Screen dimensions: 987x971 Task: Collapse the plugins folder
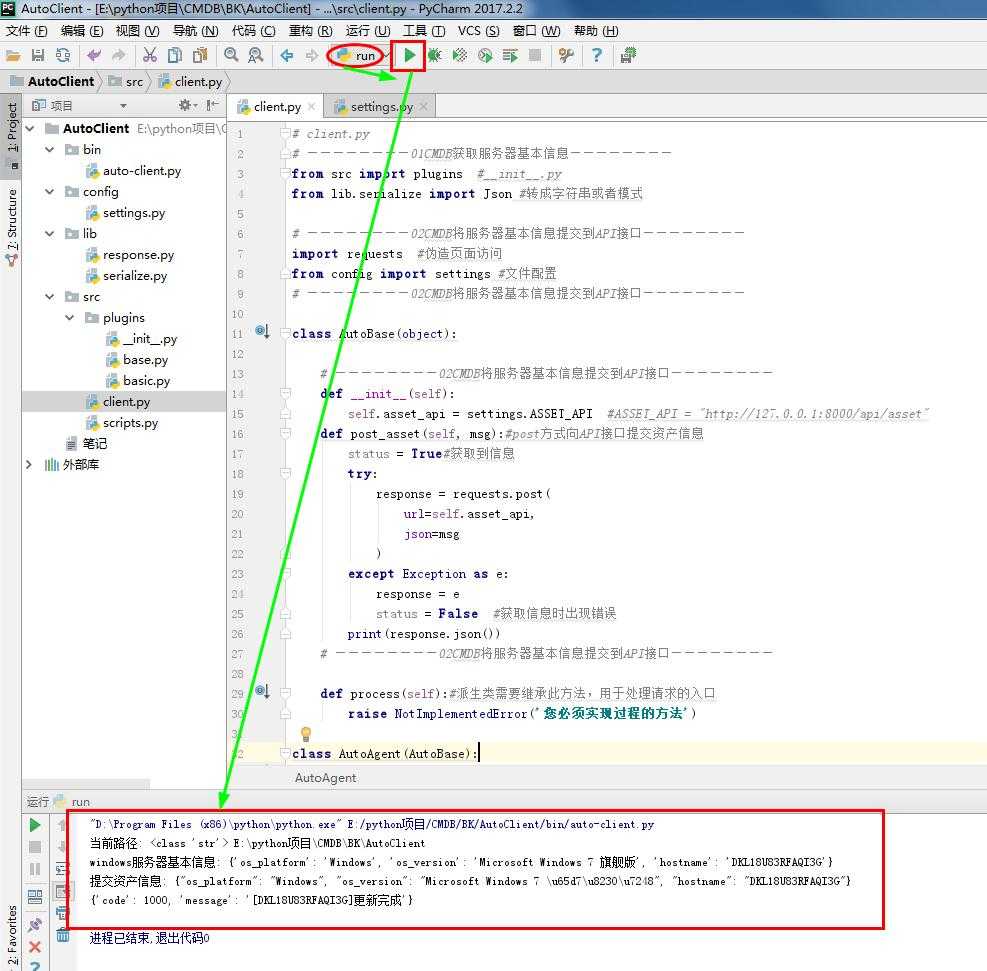click(x=70, y=318)
